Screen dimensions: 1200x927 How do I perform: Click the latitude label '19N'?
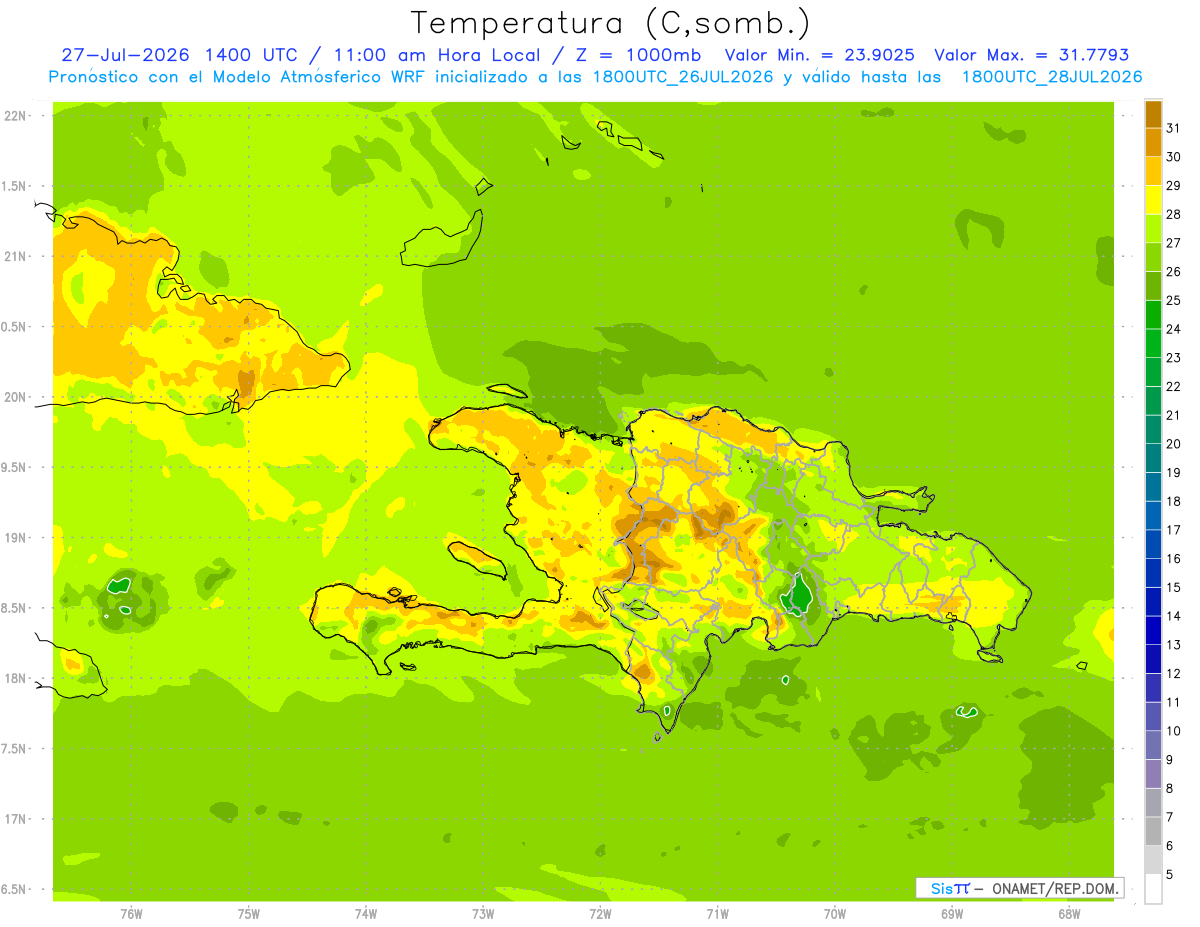pyautogui.click(x=15, y=538)
